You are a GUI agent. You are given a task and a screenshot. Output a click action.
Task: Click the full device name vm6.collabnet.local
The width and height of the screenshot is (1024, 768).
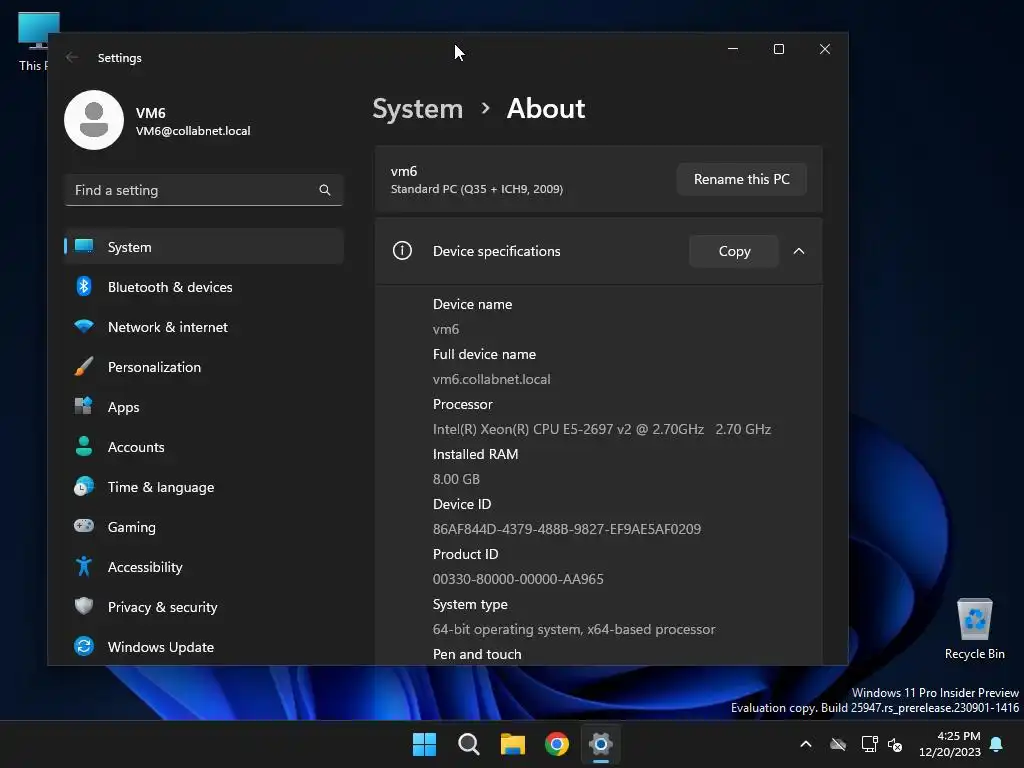click(491, 379)
